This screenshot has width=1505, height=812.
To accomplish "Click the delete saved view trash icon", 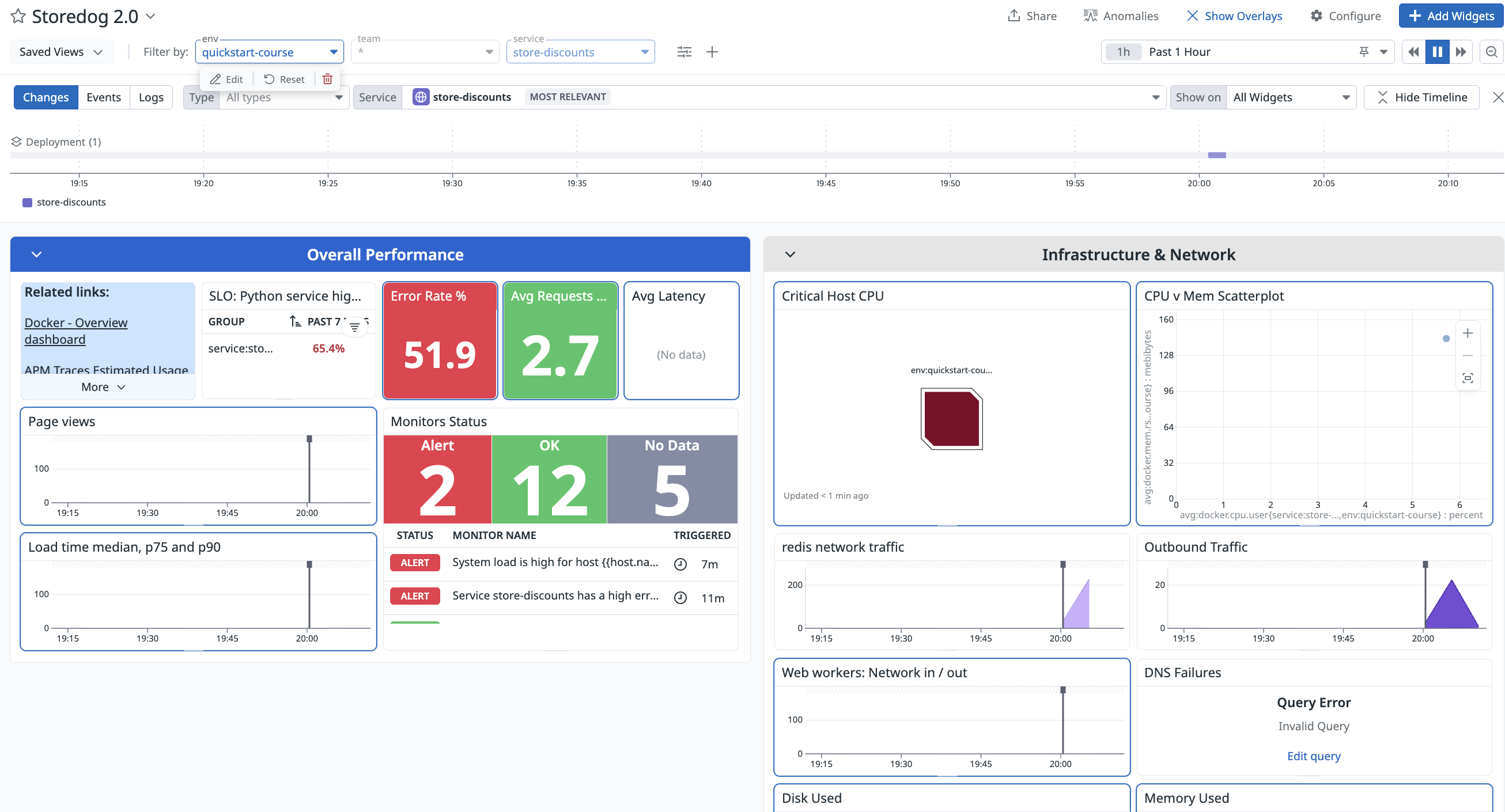I will click(x=327, y=79).
